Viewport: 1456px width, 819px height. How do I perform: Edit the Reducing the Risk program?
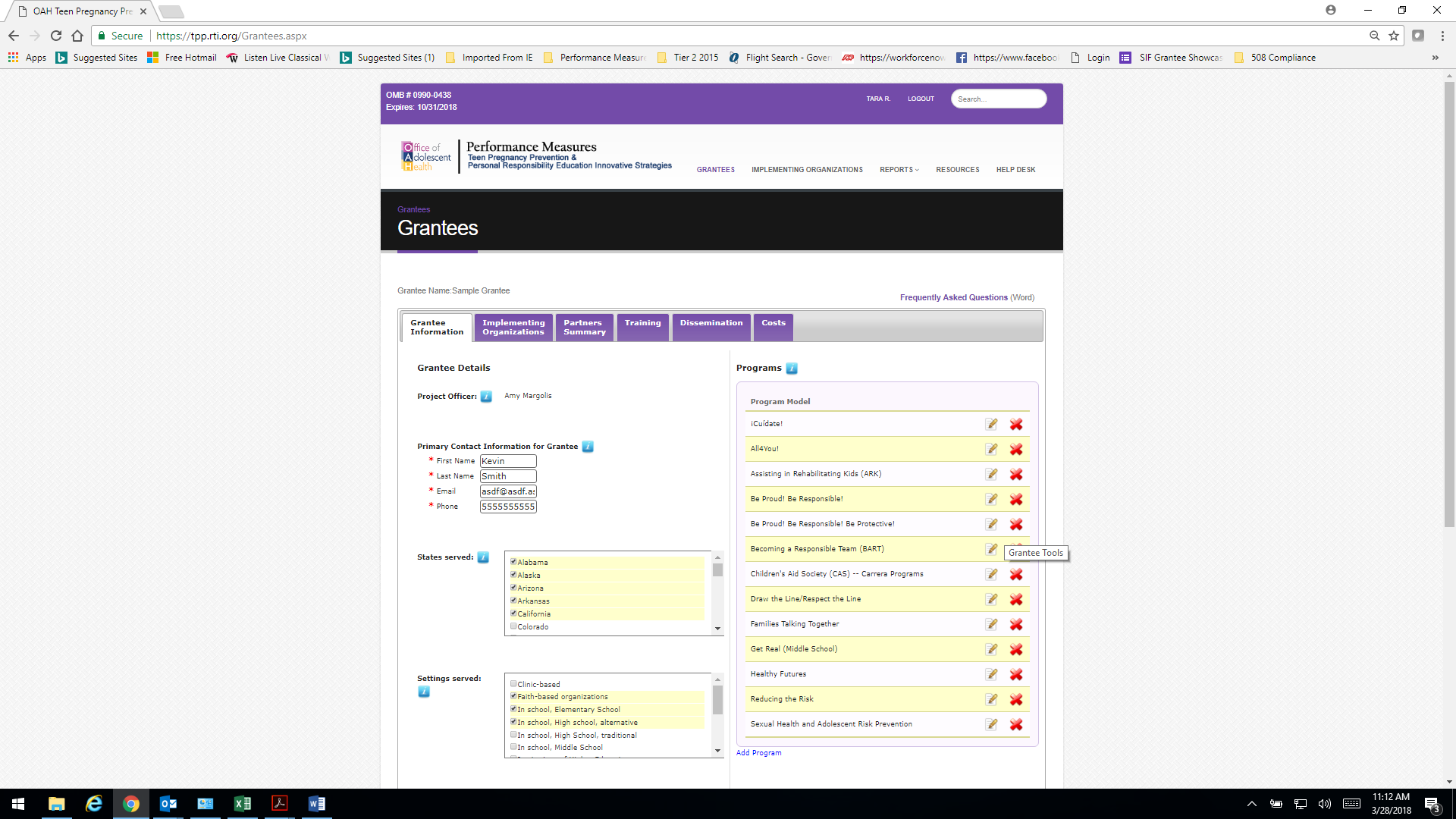991,699
